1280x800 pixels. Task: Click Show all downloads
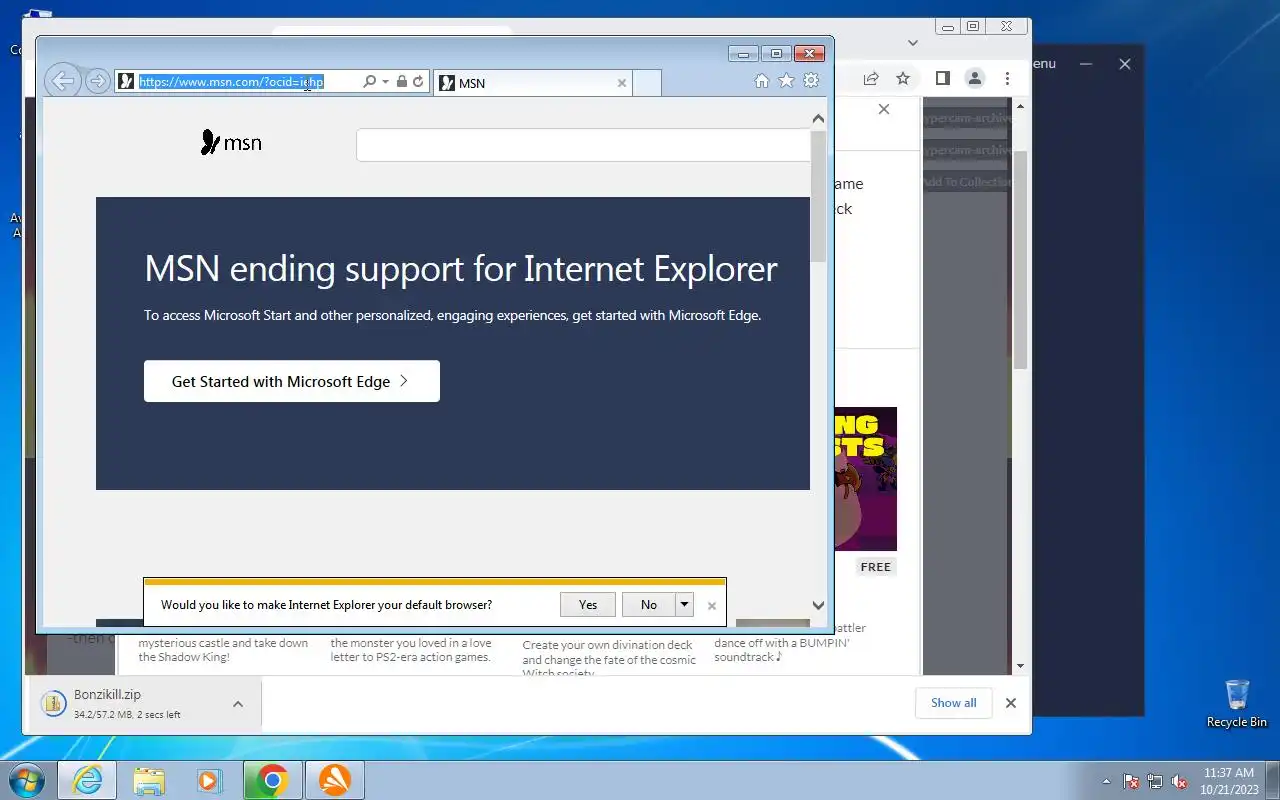953,703
